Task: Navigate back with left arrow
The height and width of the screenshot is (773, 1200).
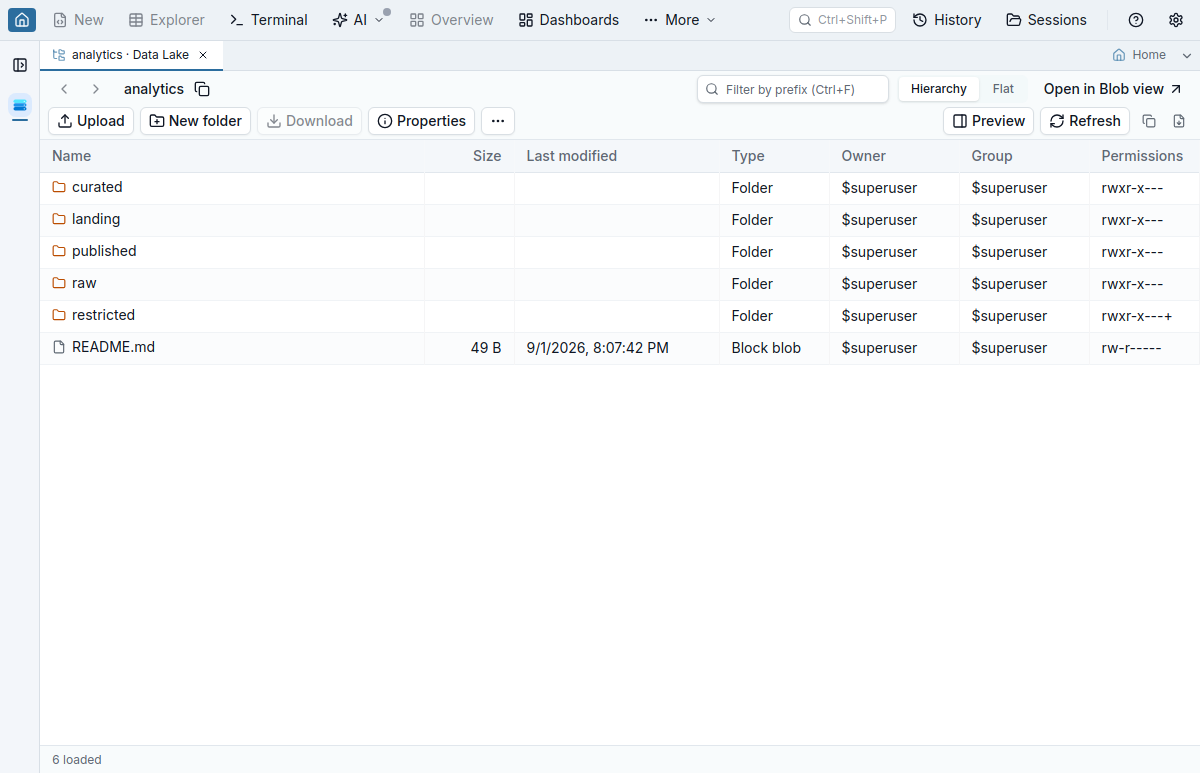Action: click(x=64, y=89)
